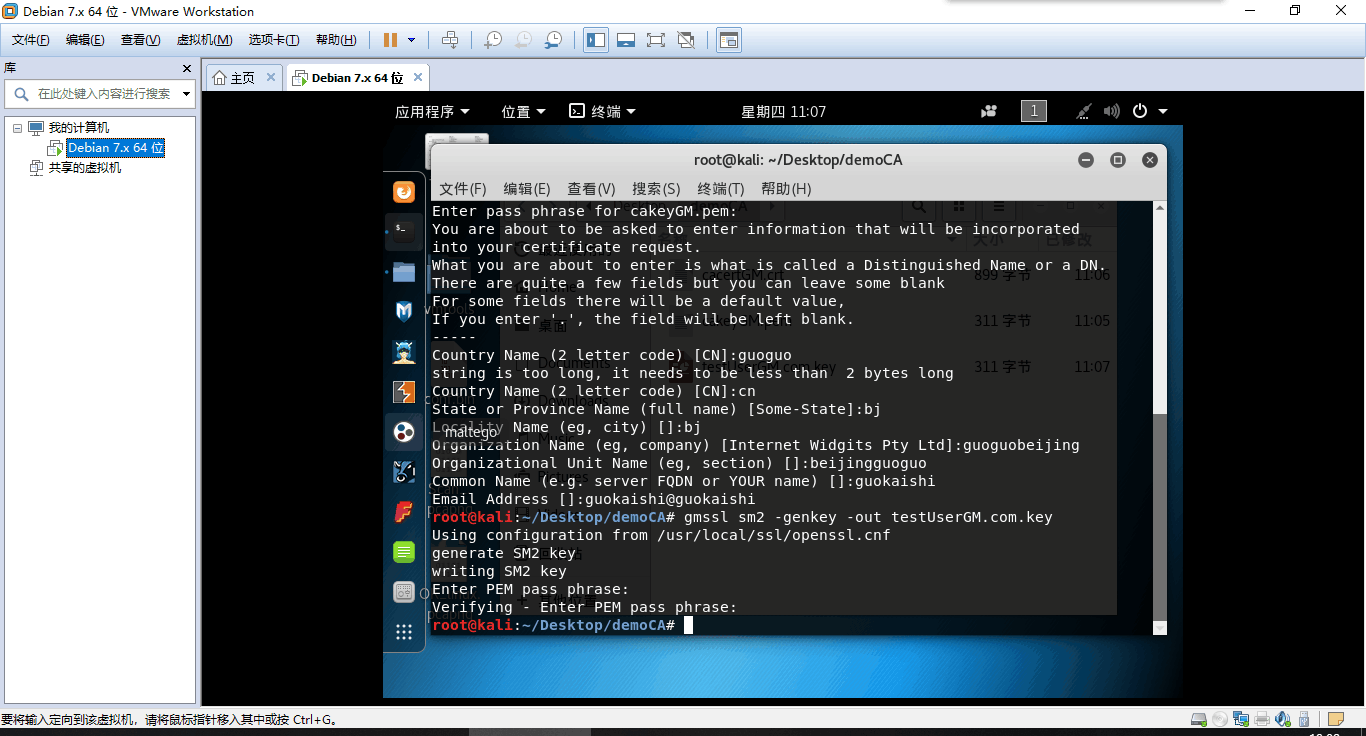Viewport: 1366px width, 736px height.
Task: Show all applications grid in the dock
Action: tap(404, 632)
